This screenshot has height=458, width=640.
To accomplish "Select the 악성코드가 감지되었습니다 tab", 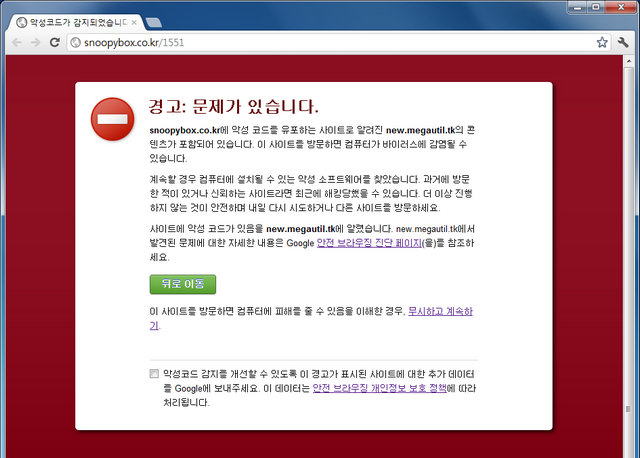I will pos(76,22).
